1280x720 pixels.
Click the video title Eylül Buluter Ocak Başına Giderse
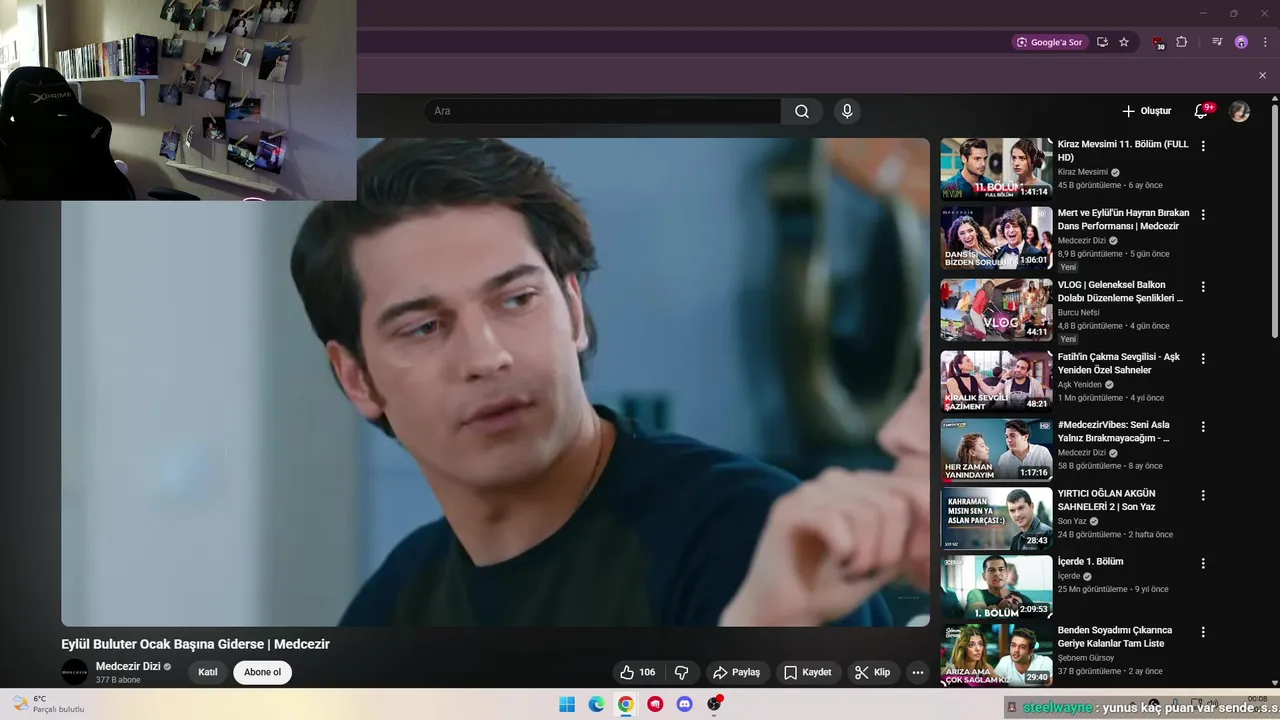pyautogui.click(x=196, y=644)
